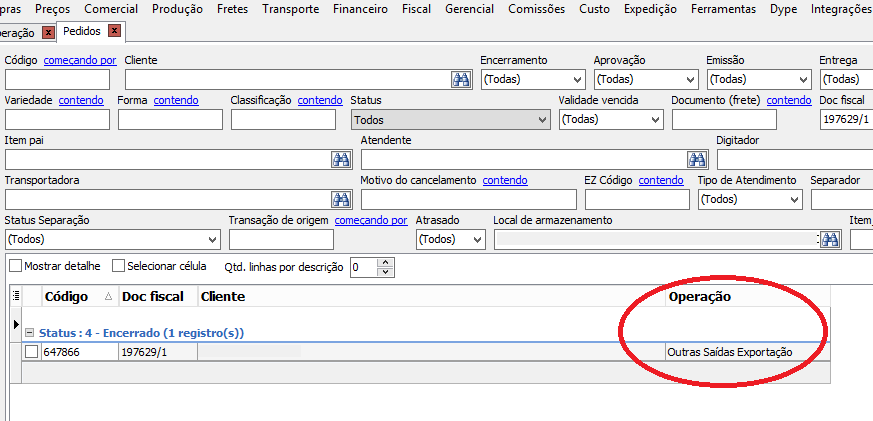Open the Tipo de Atendimento dropdown

[x=750, y=199]
